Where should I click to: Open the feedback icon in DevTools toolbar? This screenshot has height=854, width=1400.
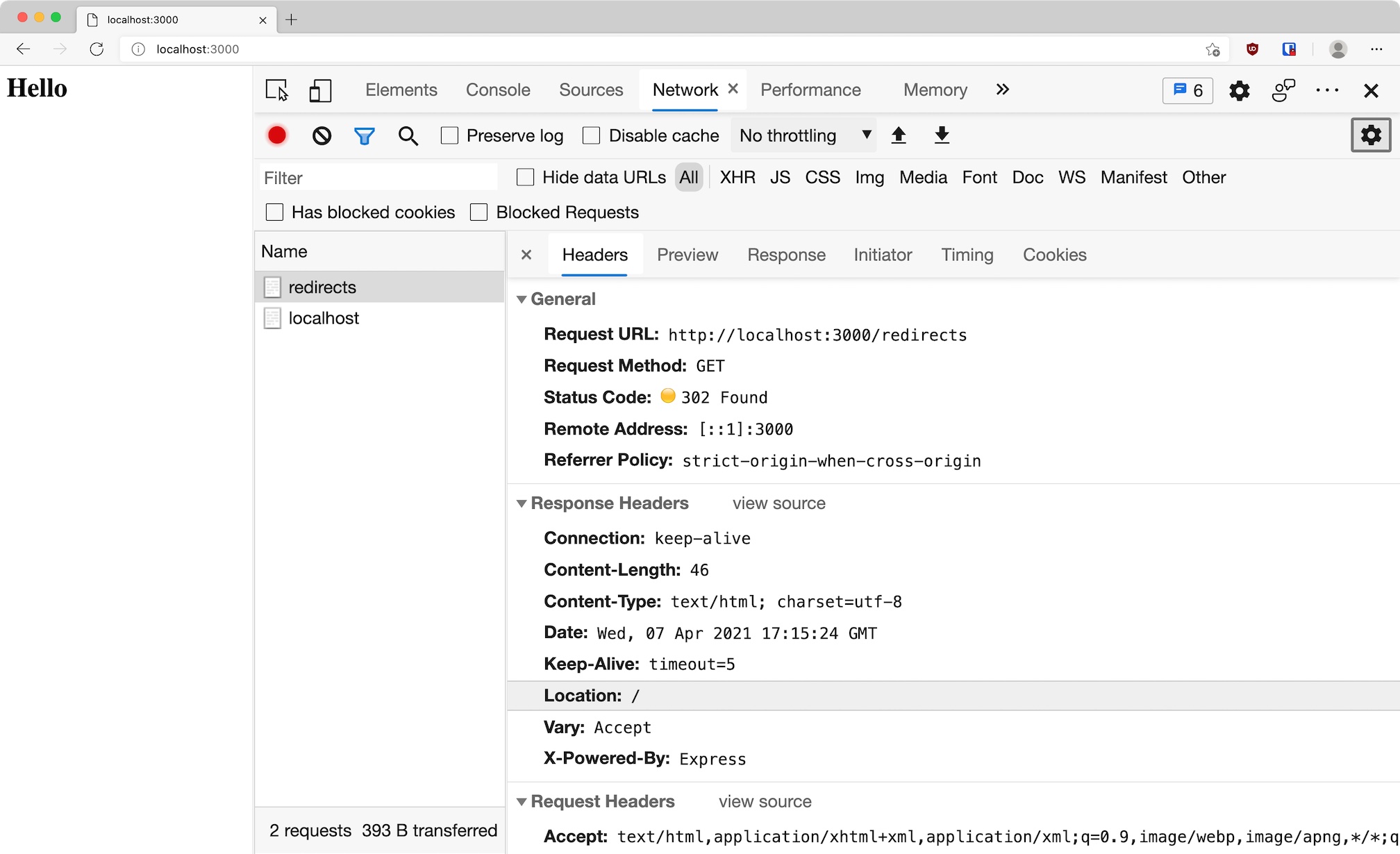click(1283, 90)
